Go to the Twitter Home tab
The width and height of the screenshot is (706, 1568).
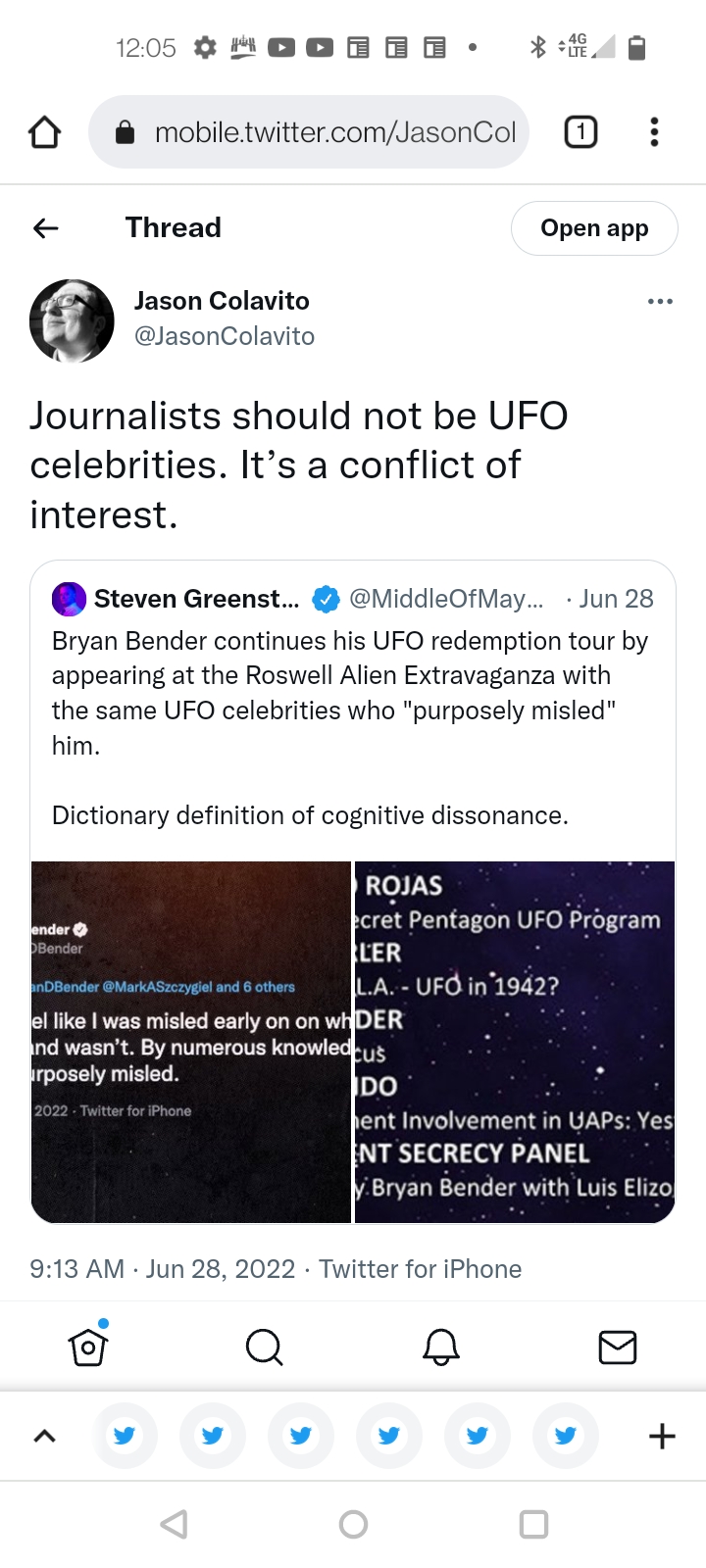pyautogui.click(x=88, y=1347)
